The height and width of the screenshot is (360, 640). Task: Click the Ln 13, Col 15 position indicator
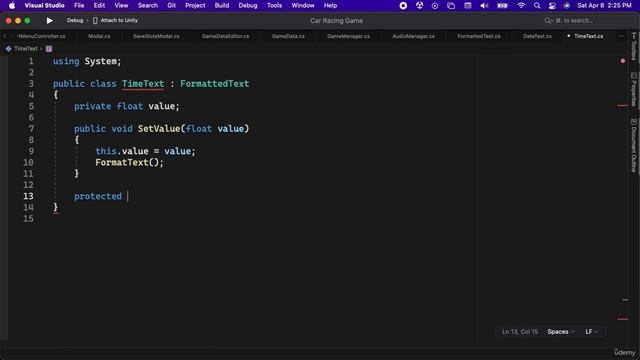click(520, 332)
